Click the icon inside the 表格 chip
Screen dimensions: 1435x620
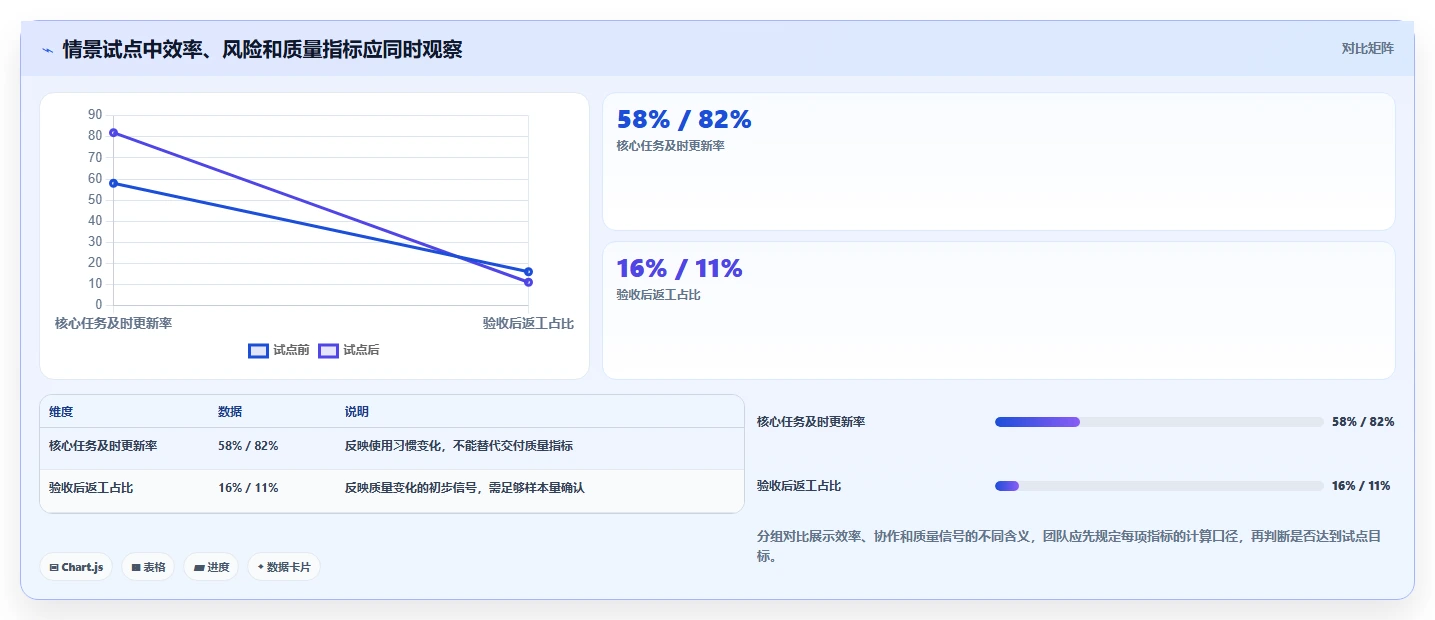tap(136, 568)
